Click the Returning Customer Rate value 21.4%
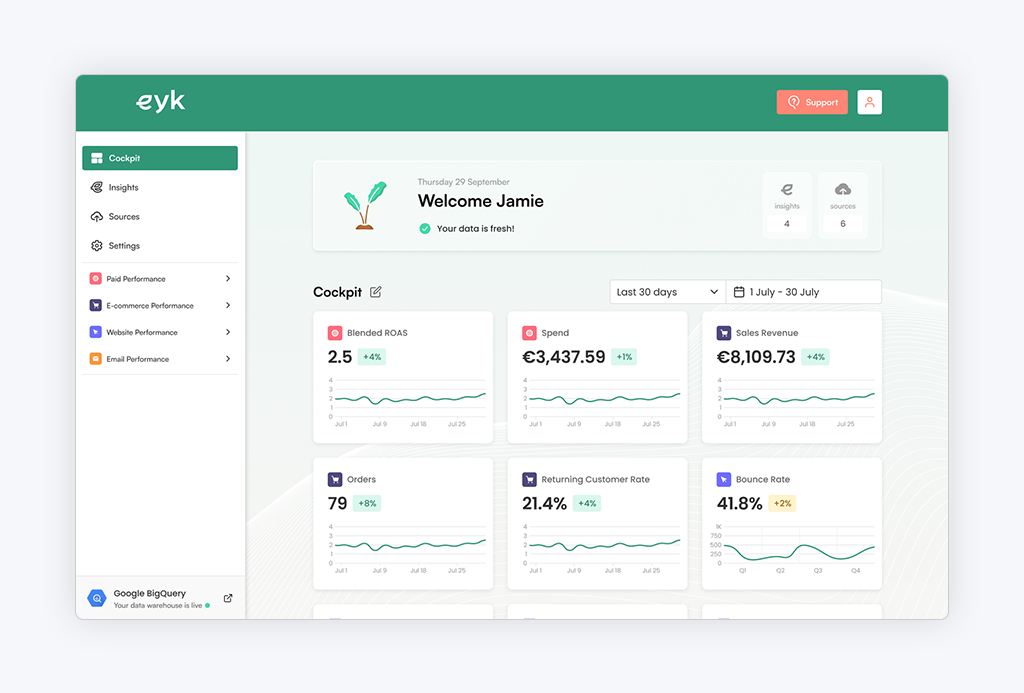 tap(545, 504)
